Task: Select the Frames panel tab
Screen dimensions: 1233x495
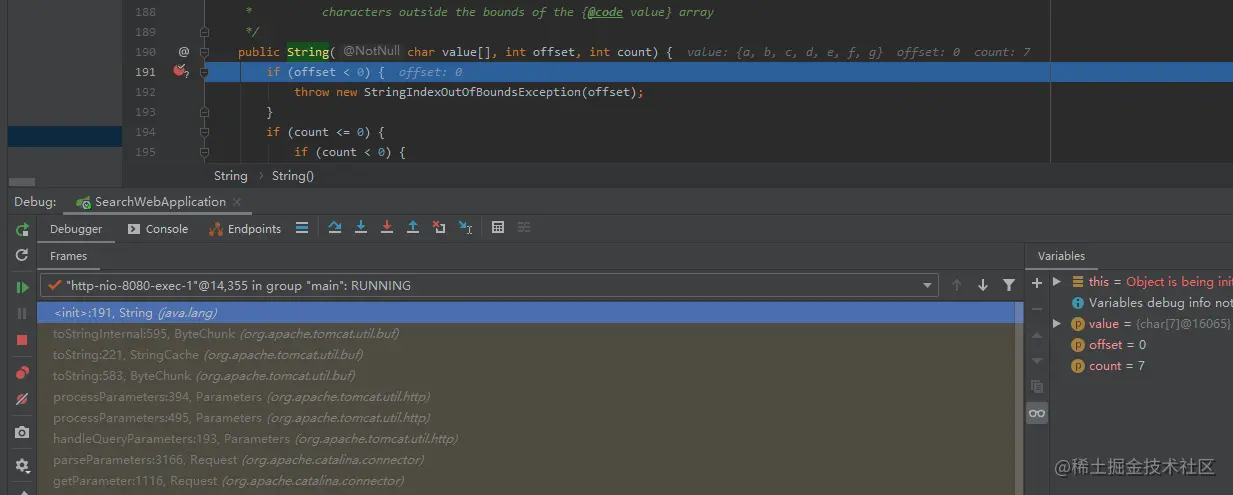Action: [x=68, y=257]
